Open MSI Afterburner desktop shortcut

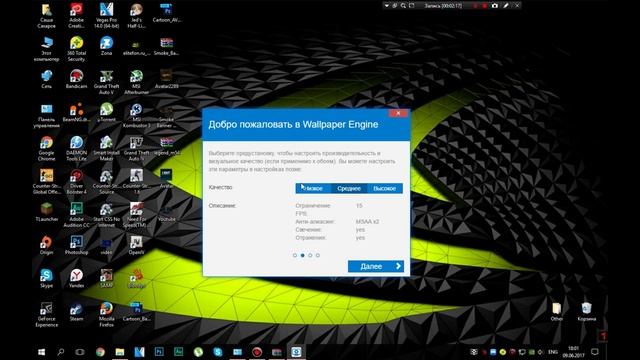pos(136,82)
